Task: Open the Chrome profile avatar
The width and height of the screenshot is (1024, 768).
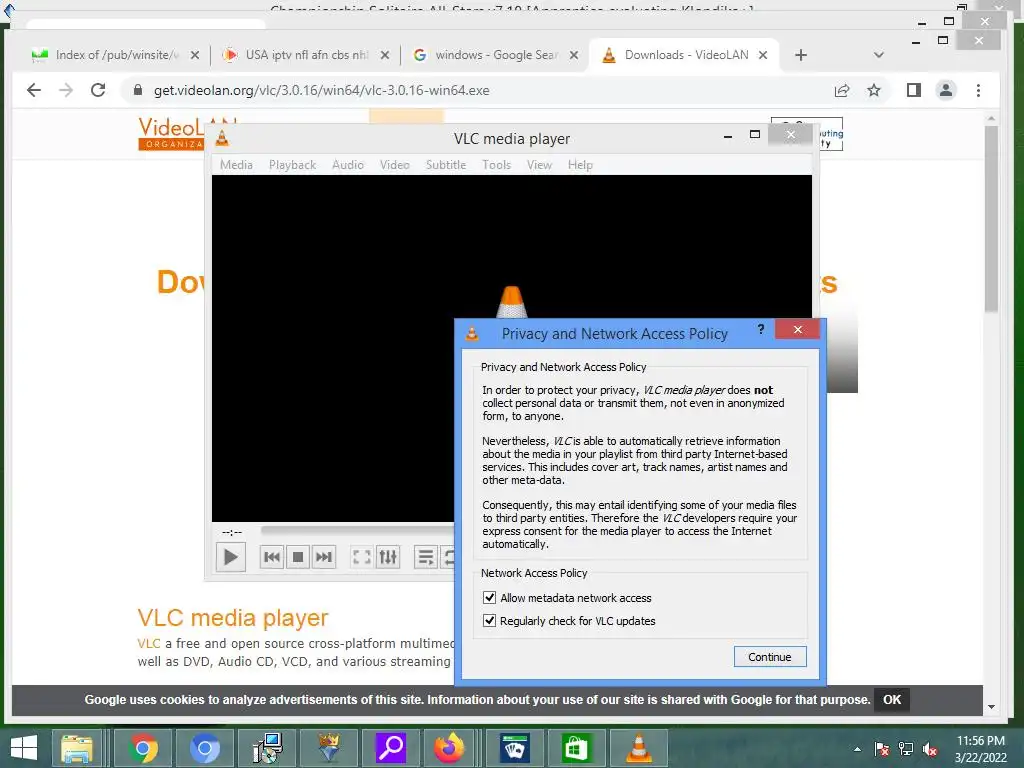Action: 946,90
